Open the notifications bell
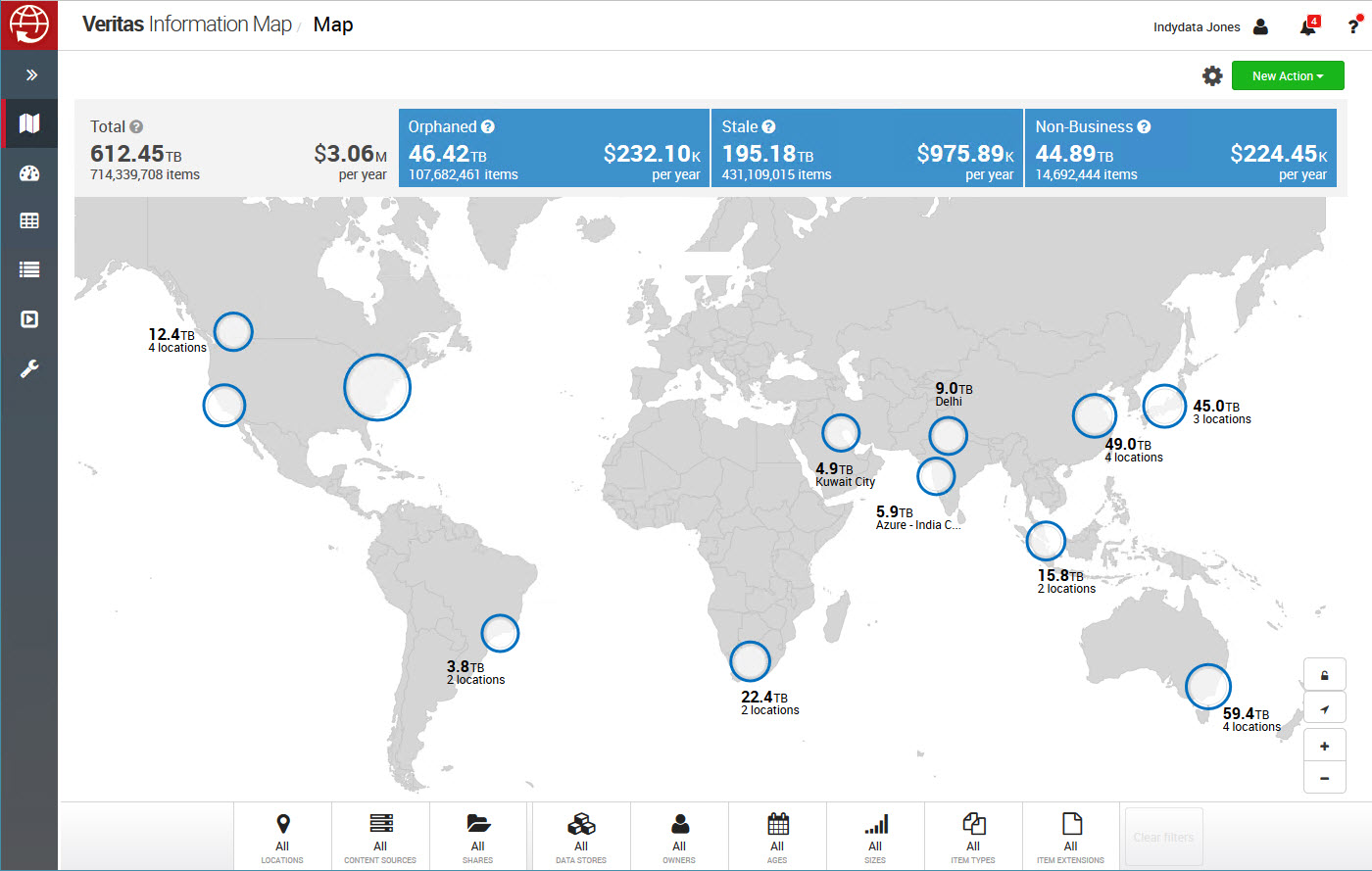The image size is (1372, 871). 1307,26
